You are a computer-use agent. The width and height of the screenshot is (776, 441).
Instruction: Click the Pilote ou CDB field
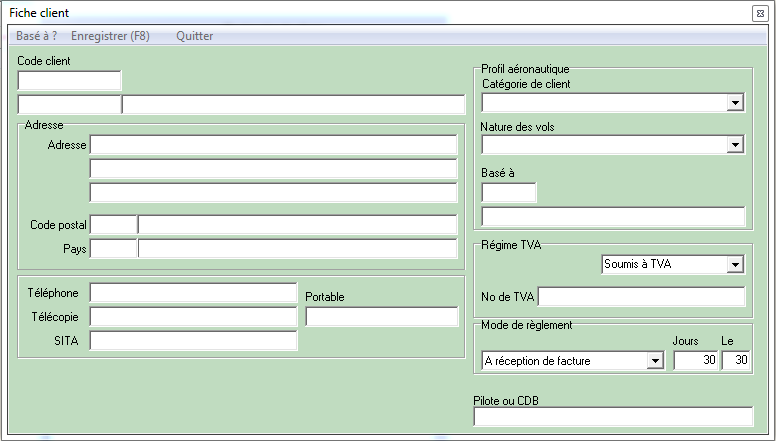tap(613, 417)
